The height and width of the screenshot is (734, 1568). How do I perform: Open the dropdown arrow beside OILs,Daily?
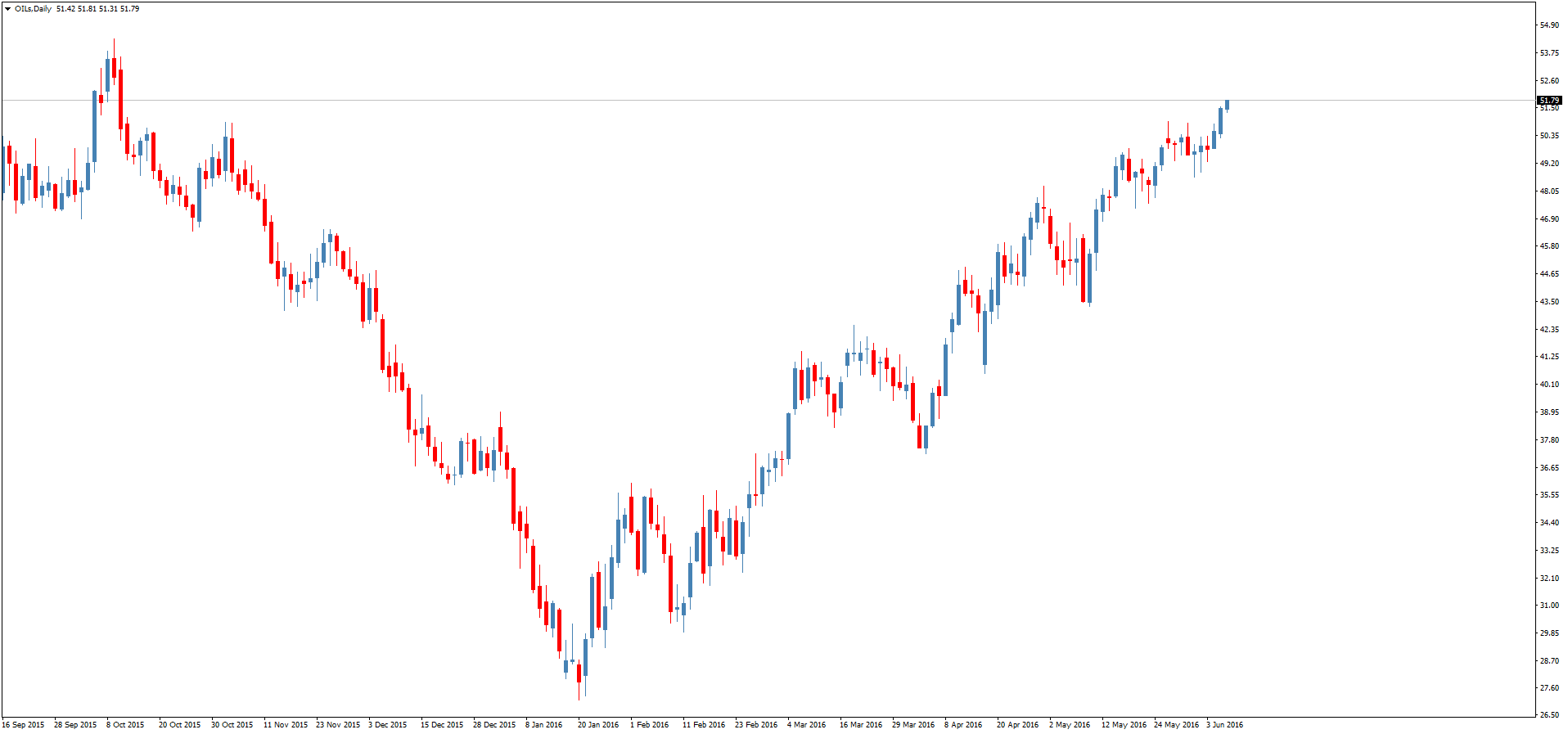(x=7, y=9)
